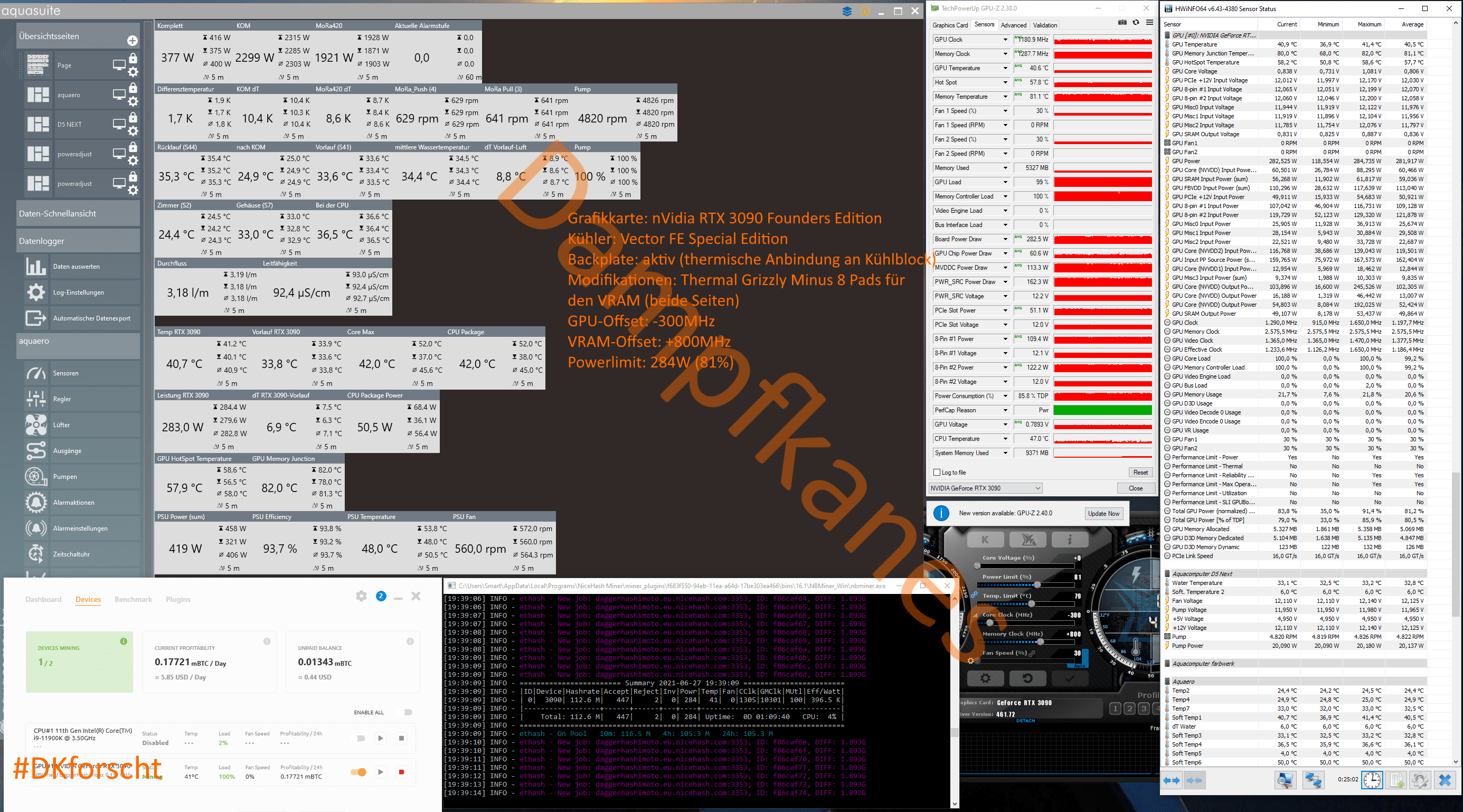Open aquaero Ausgänge icon
The image size is (1463, 812).
(36, 450)
